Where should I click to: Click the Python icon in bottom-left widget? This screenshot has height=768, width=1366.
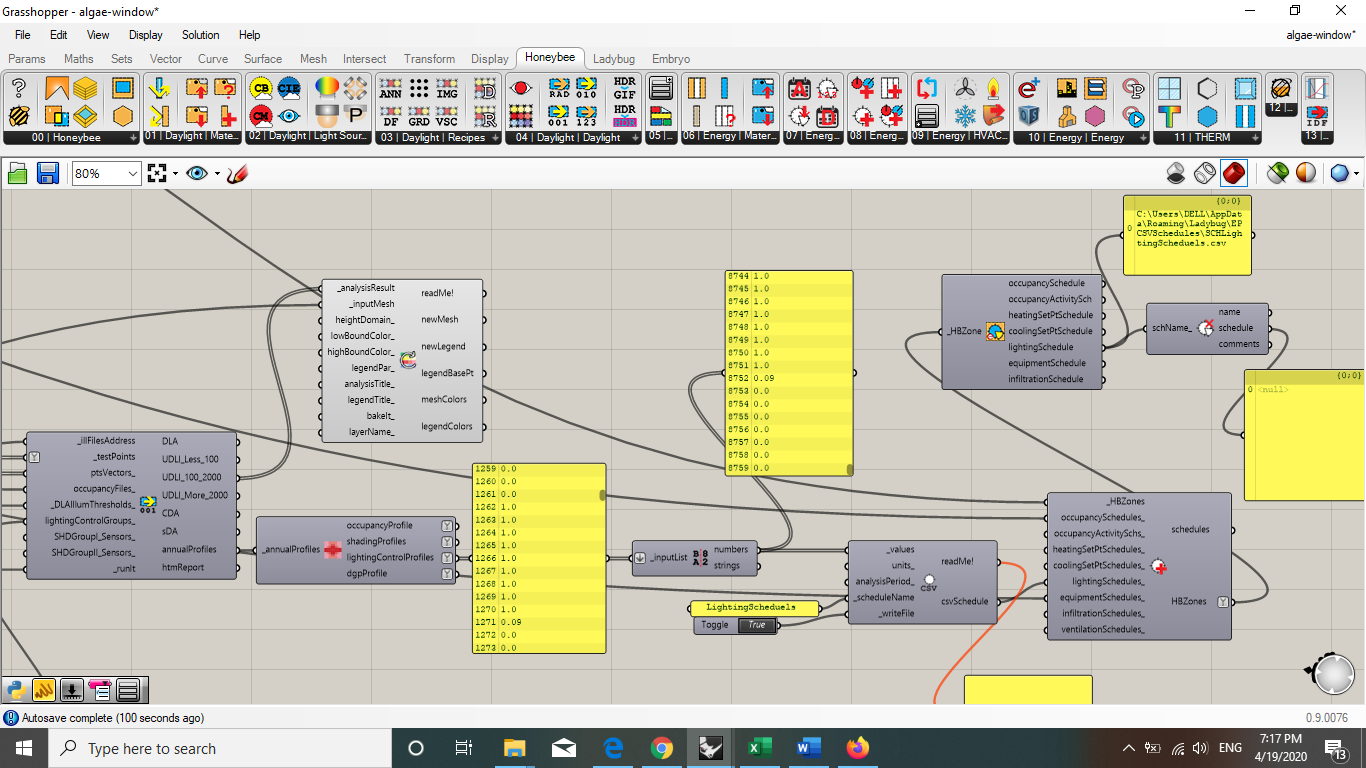[16, 689]
